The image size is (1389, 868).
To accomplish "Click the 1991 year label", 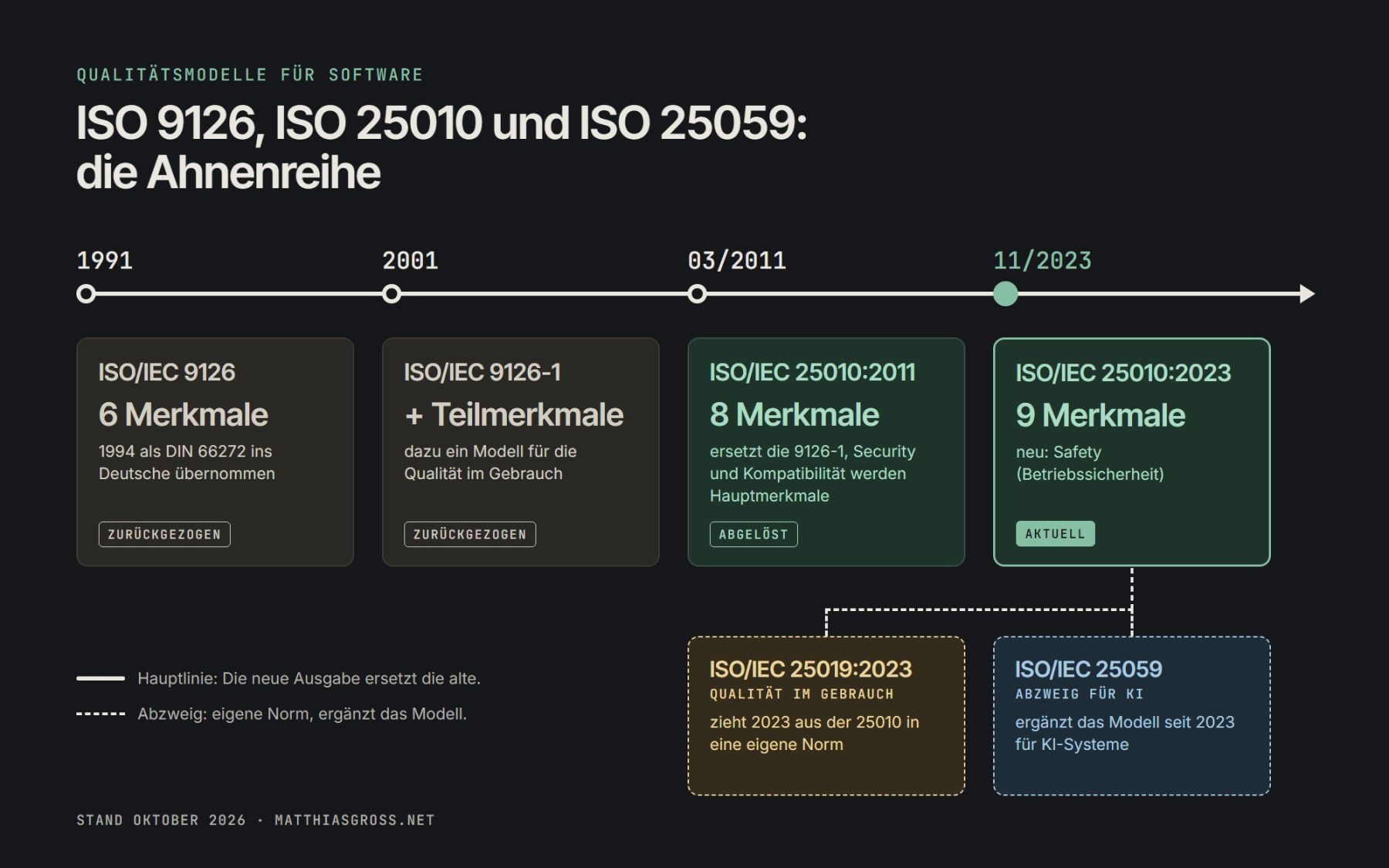I will (x=104, y=261).
